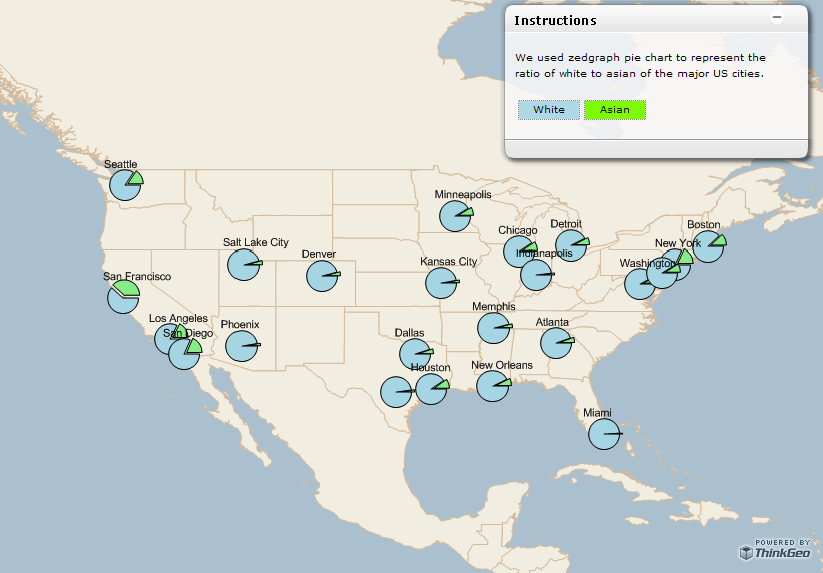The height and width of the screenshot is (573, 823).
Task: Open the ThinkGeo logo link
Action: click(x=775, y=549)
